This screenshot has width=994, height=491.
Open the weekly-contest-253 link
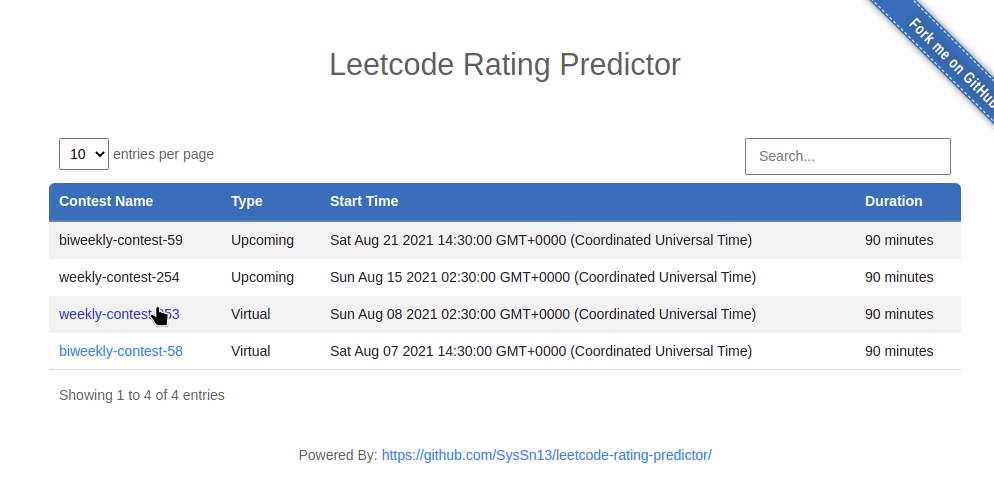(119, 314)
